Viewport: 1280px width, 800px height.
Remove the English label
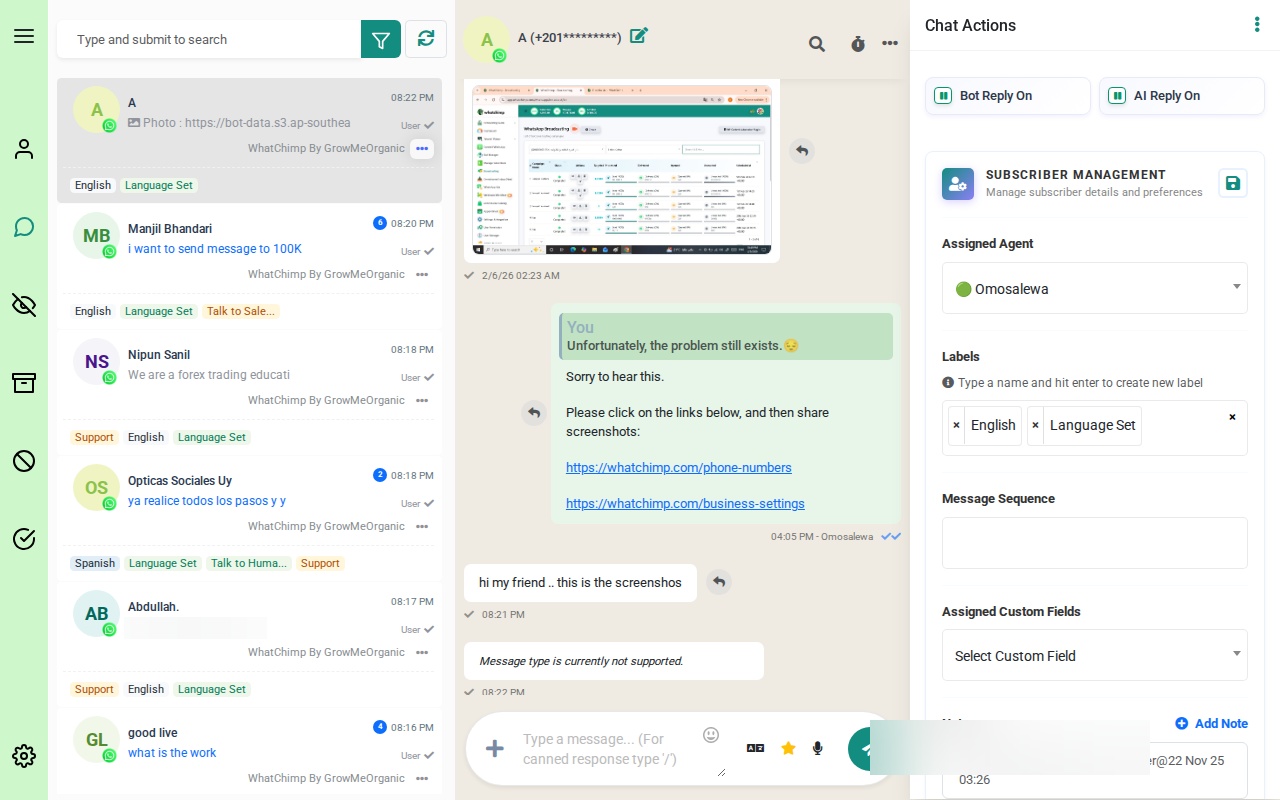pyautogui.click(x=957, y=425)
